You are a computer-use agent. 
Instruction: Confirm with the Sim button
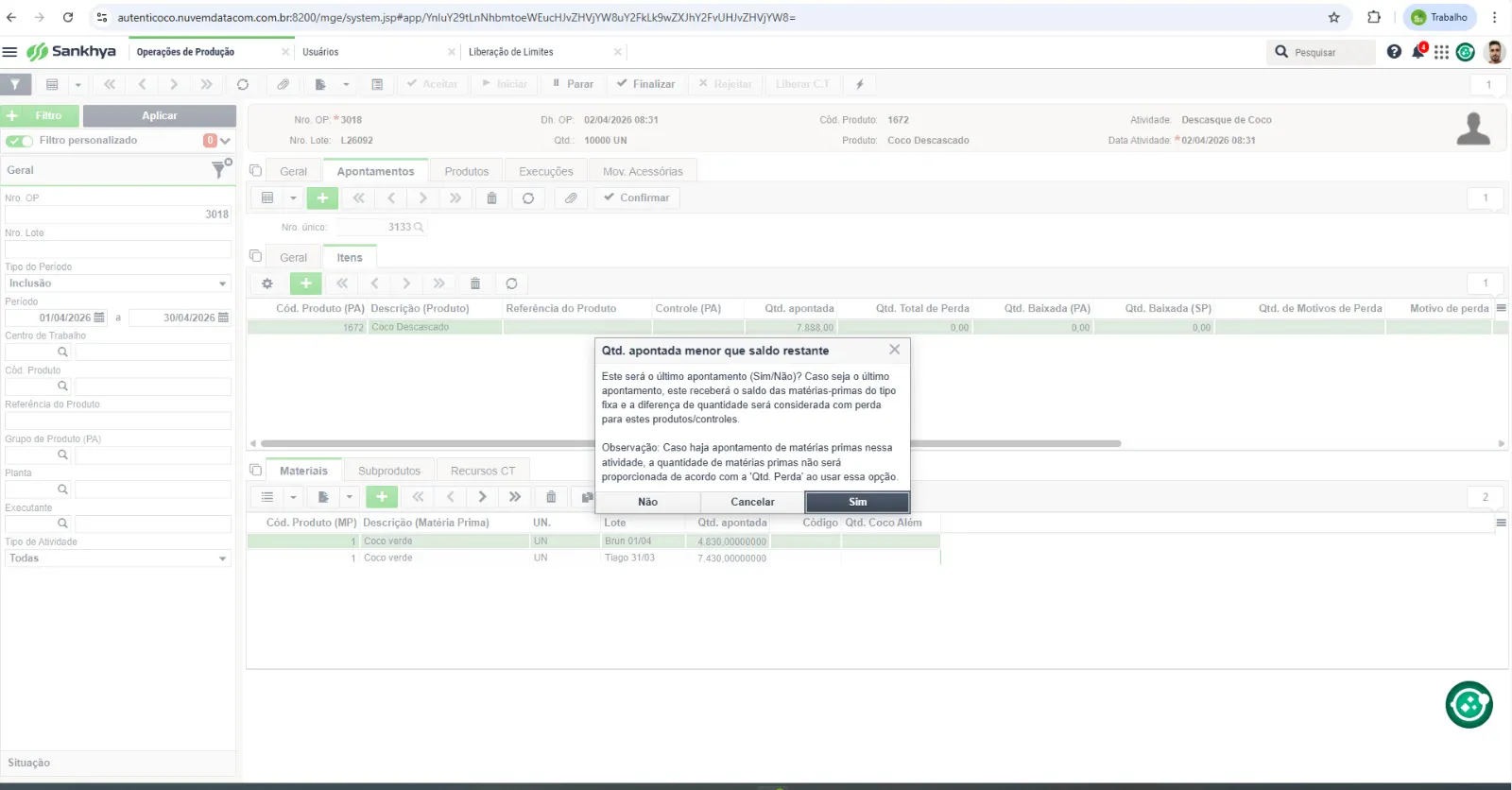tap(857, 502)
